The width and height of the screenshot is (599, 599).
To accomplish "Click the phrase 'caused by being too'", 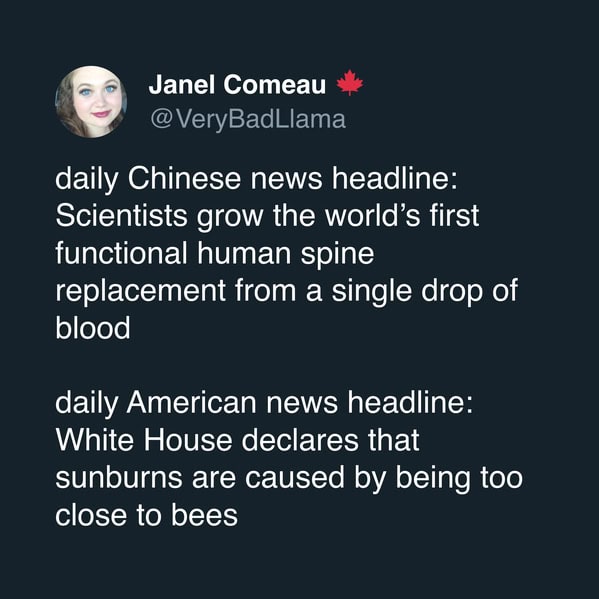I will tap(384, 478).
